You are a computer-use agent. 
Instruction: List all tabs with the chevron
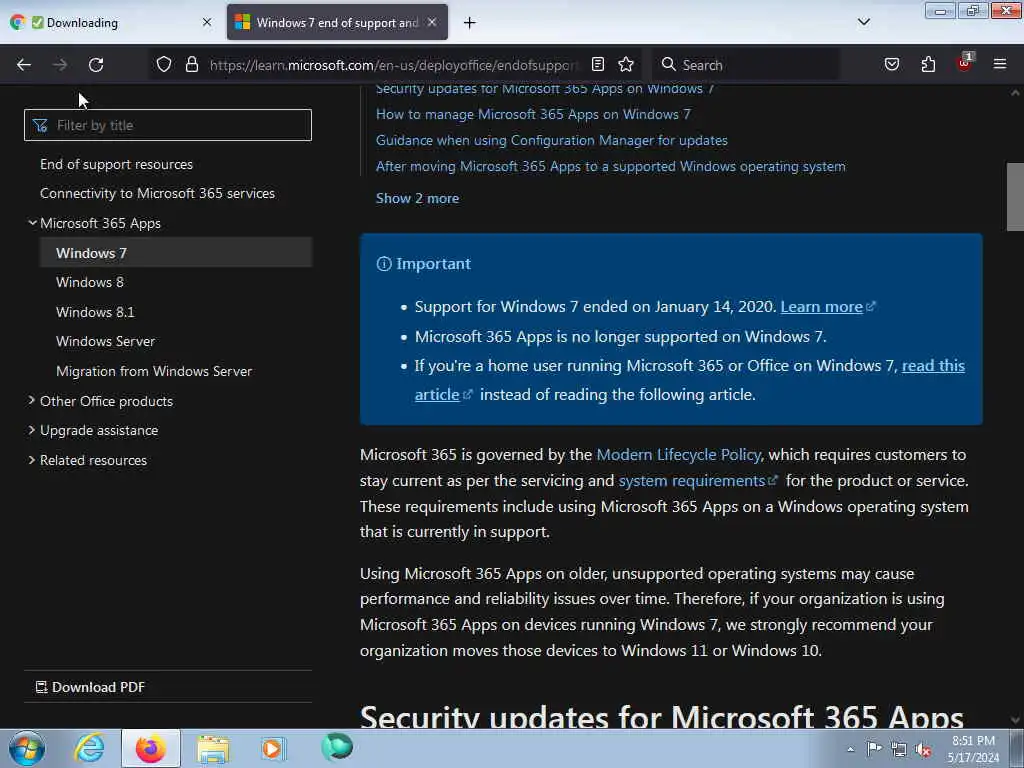point(863,22)
